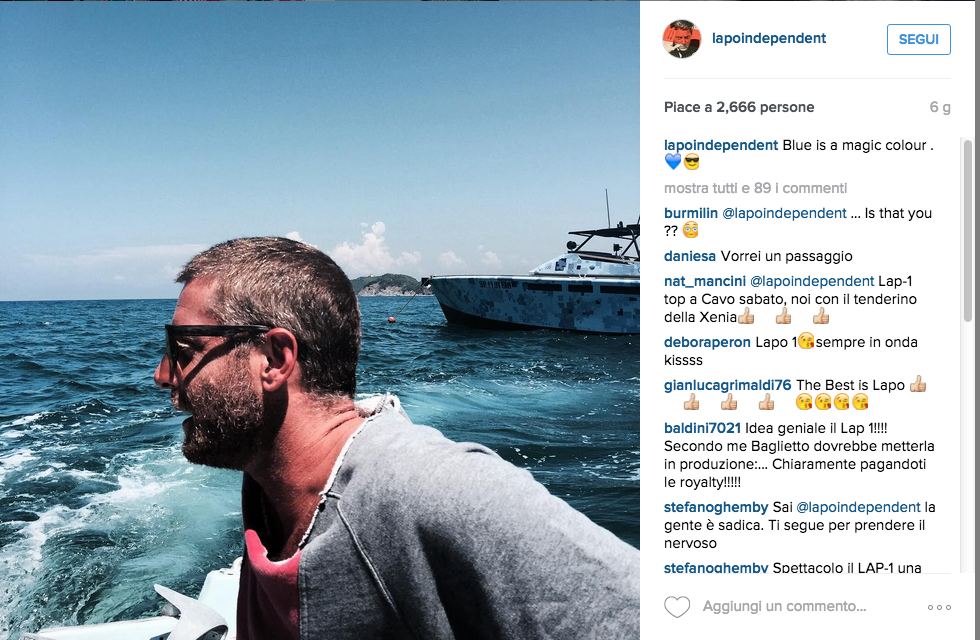Viewport: 980px width, 640px height.
Task: Expand all comments via 'mostra tutti e 89 i commenti'
Action: coord(756,188)
